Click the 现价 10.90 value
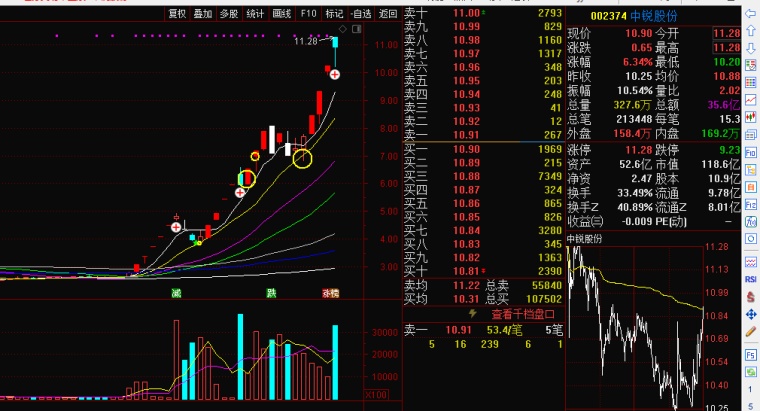The width and height of the screenshot is (760, 411). coord(638,33)
